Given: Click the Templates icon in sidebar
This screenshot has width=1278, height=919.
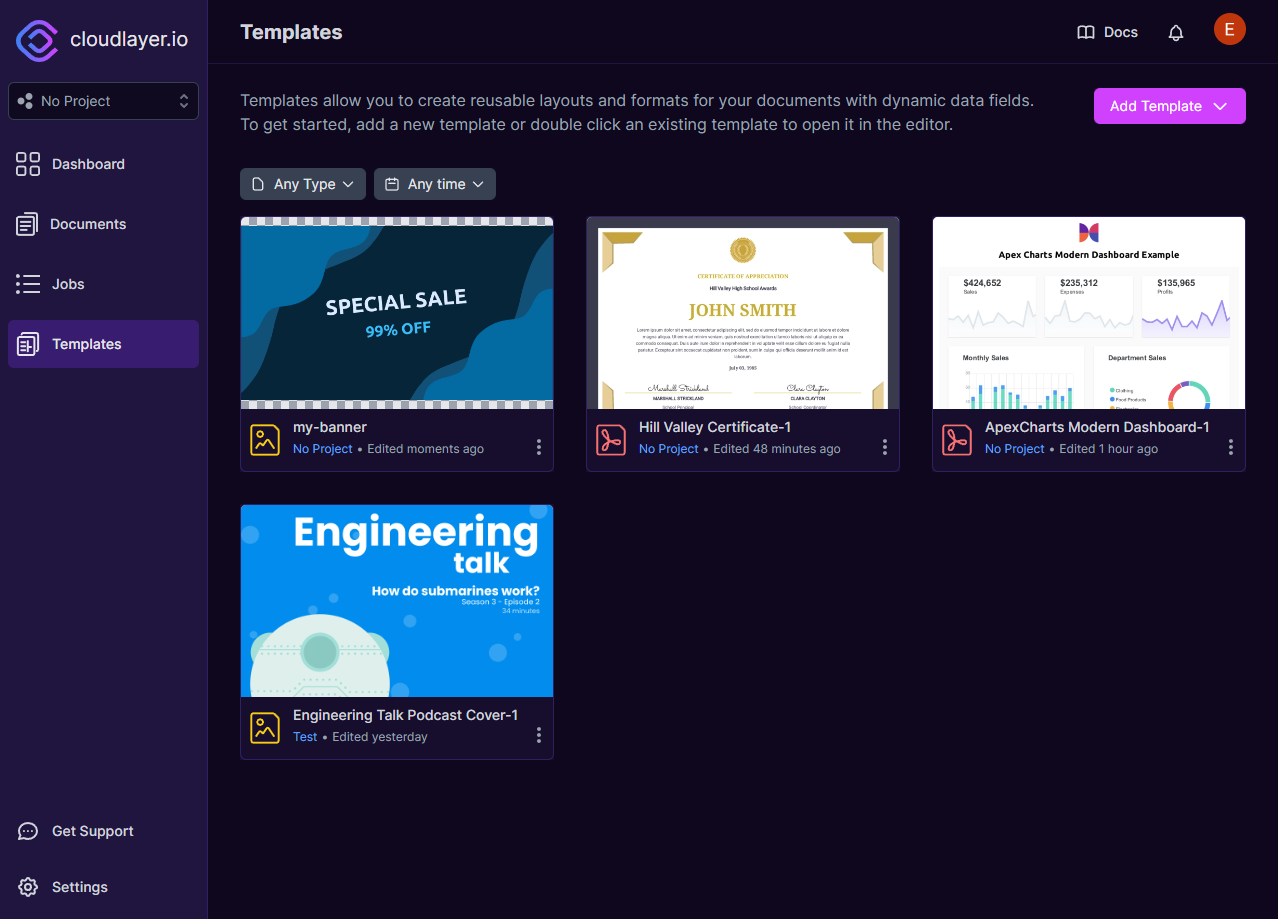Looking at the screenshot, I should [x=28, y=344].
